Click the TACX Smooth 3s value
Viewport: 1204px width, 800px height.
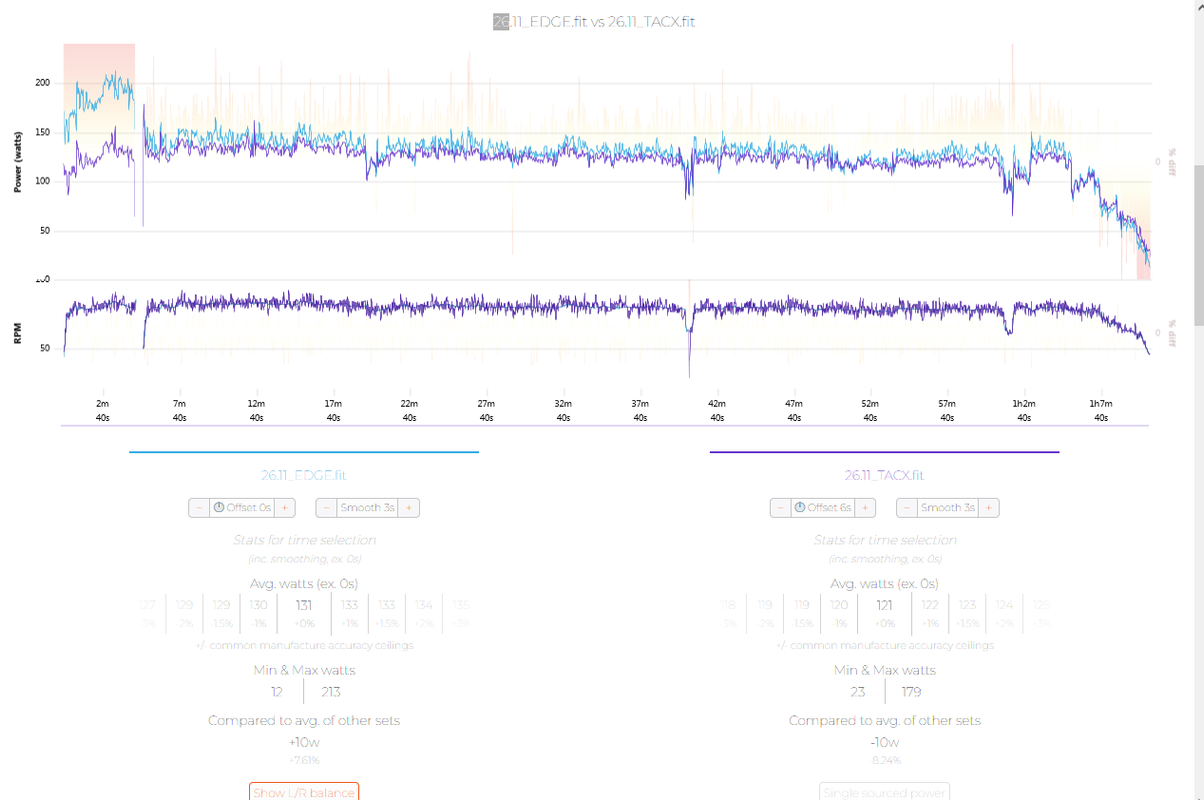[948, 508]
